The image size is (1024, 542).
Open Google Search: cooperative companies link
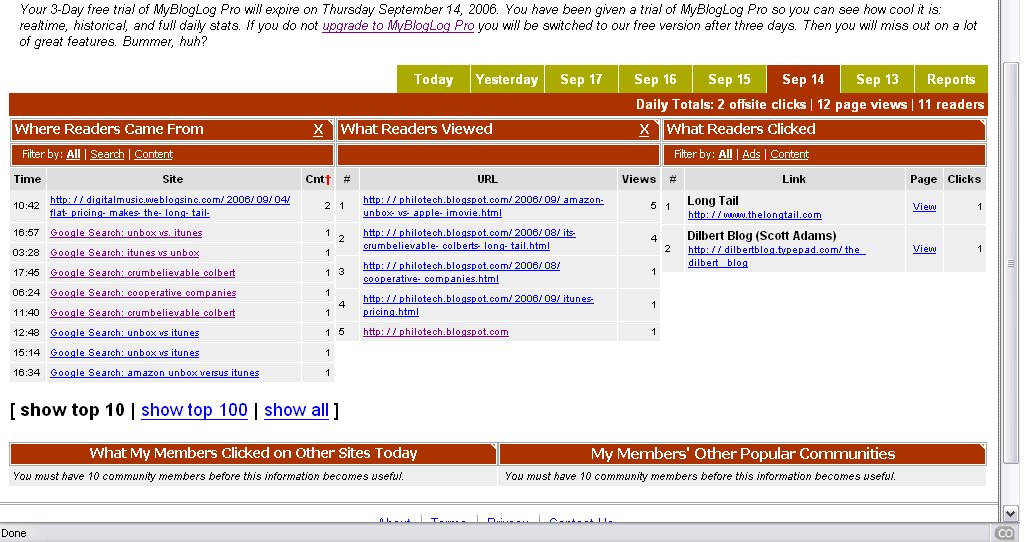pos(143,293)
